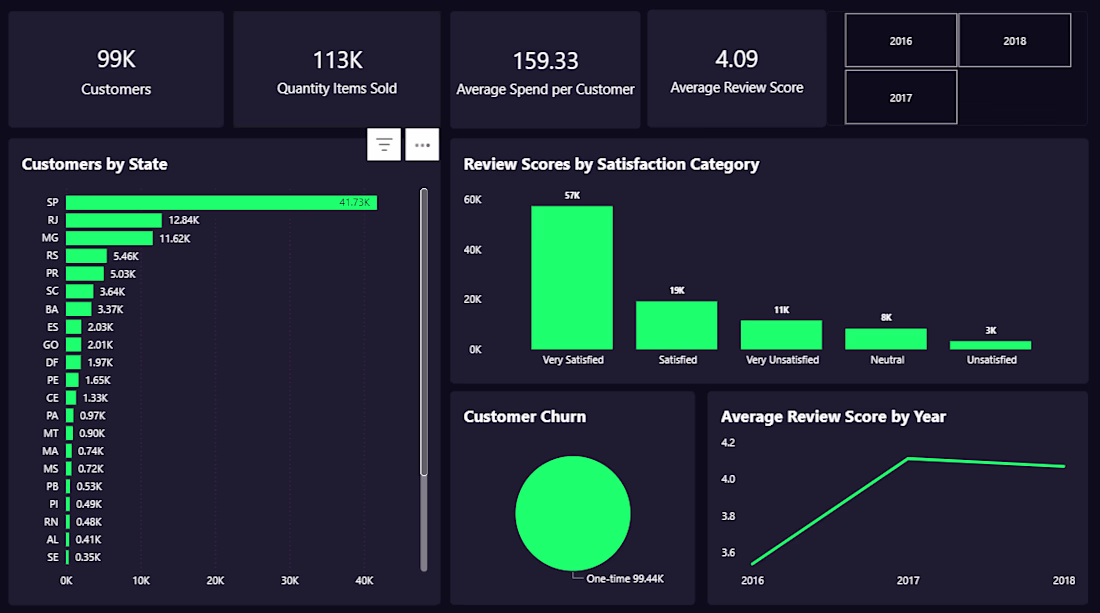Screen dimensions: 1100x613
Task: Select the 2018 year slicer tile
Action: click(1014, 41)
